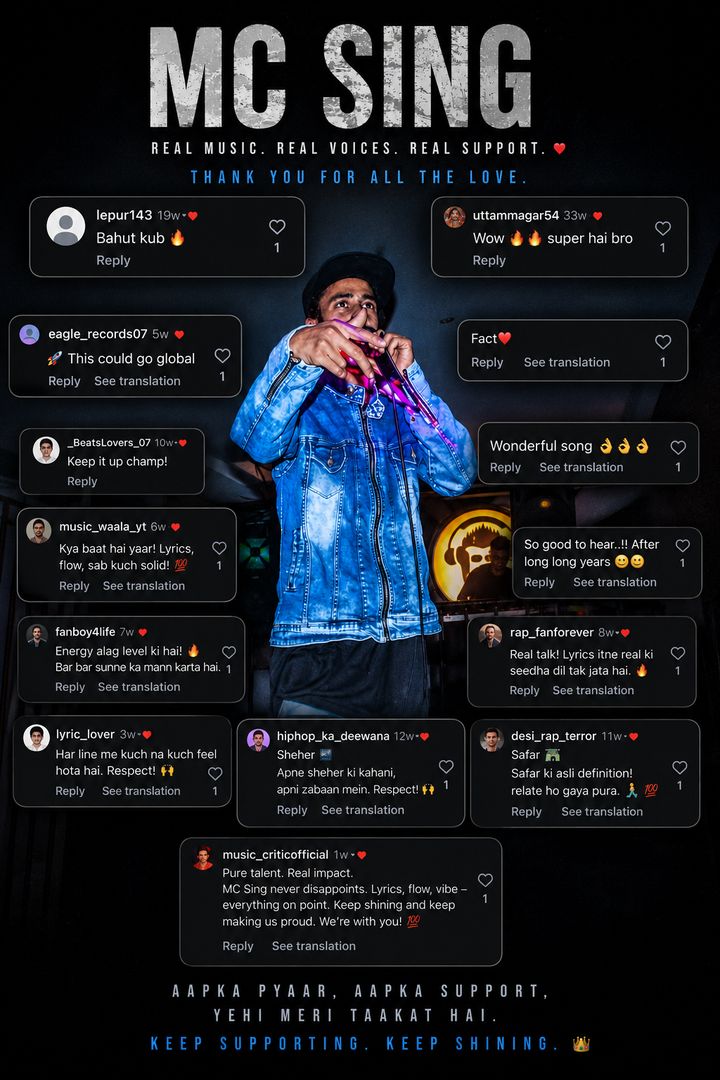Reply to lepur143's 'Bahut kub' comment

113,260
